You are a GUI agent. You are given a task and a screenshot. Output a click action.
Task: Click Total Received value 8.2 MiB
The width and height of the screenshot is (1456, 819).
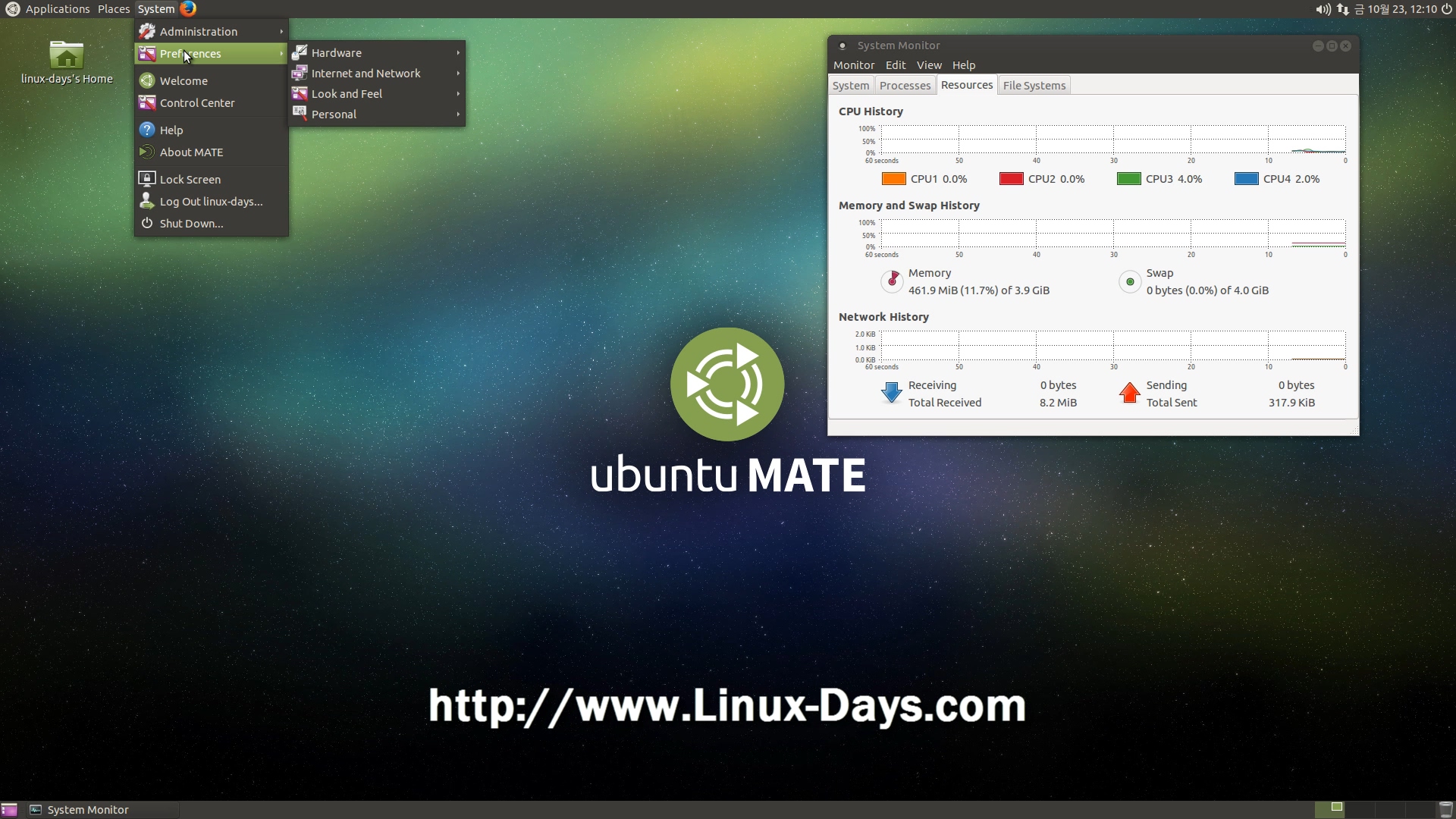[x=1058, y=403]
